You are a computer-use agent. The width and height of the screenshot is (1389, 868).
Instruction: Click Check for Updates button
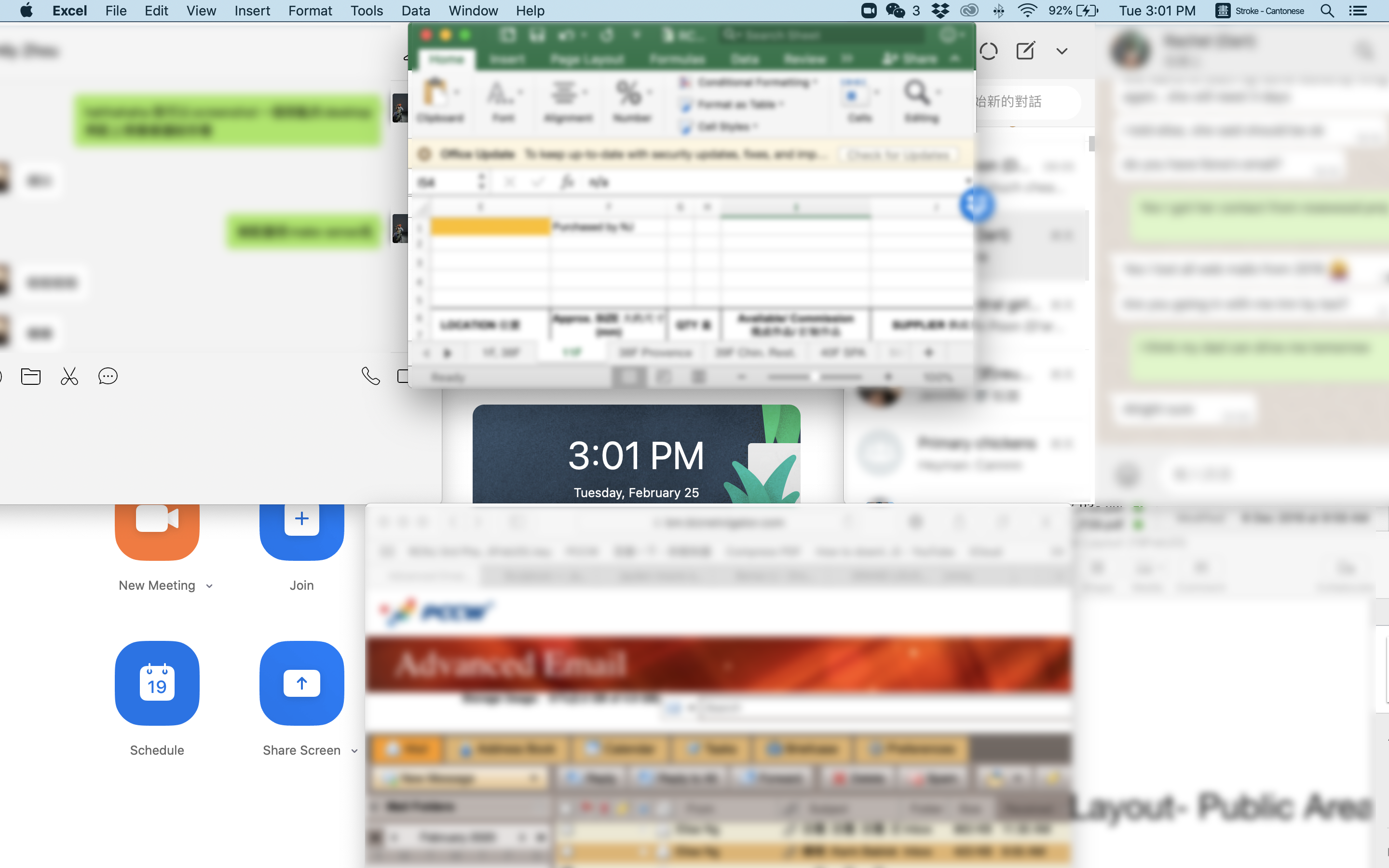[896, 154]
